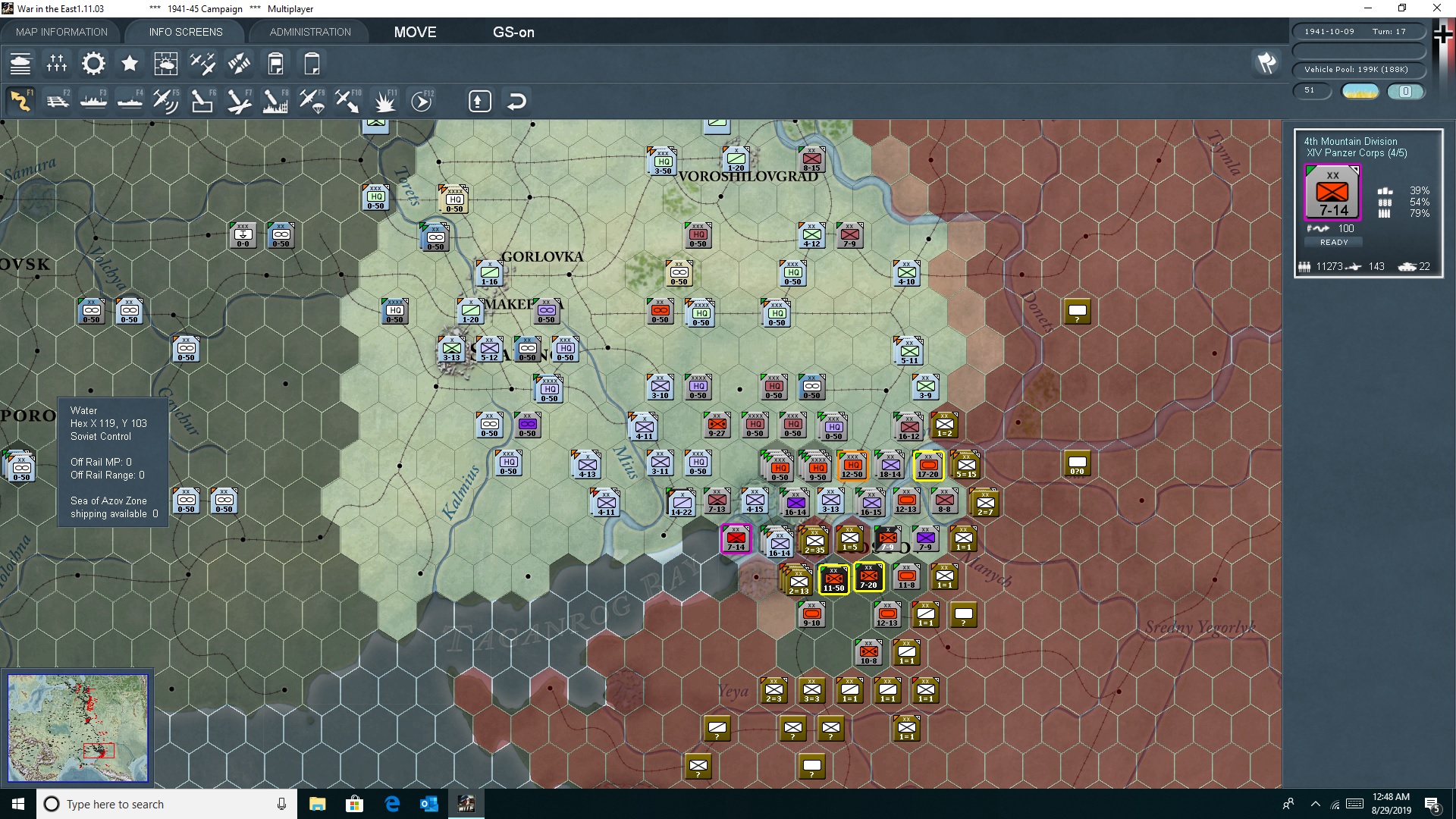Select naval transport mode (F3)

[93, 101]
